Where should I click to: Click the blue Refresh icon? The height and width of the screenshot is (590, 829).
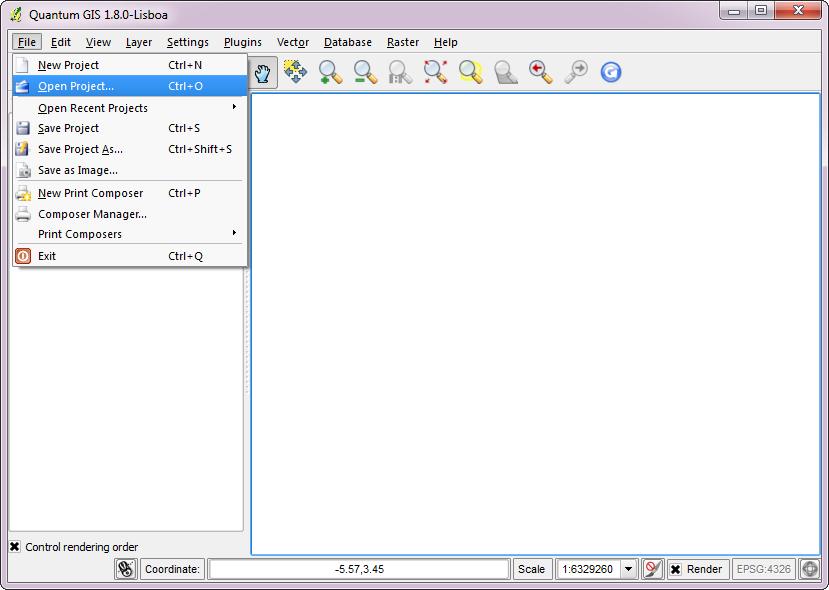coord(611,72)
